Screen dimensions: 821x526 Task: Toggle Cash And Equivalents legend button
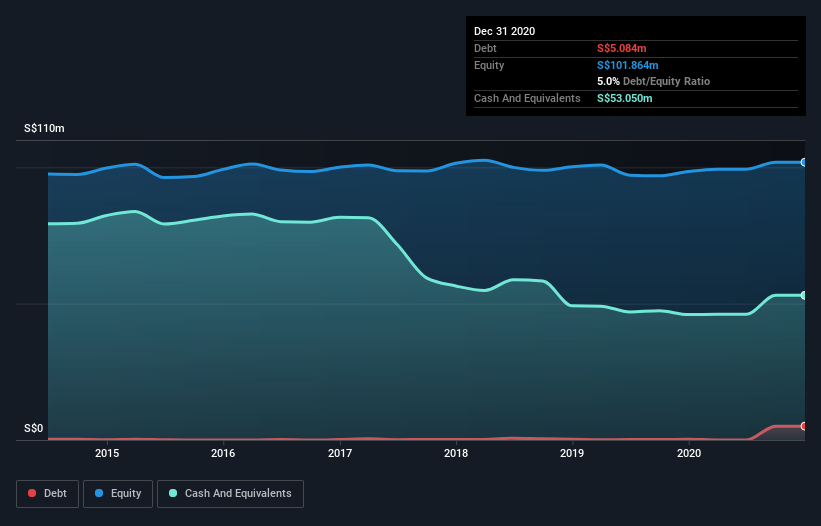[x=230, y=494]
